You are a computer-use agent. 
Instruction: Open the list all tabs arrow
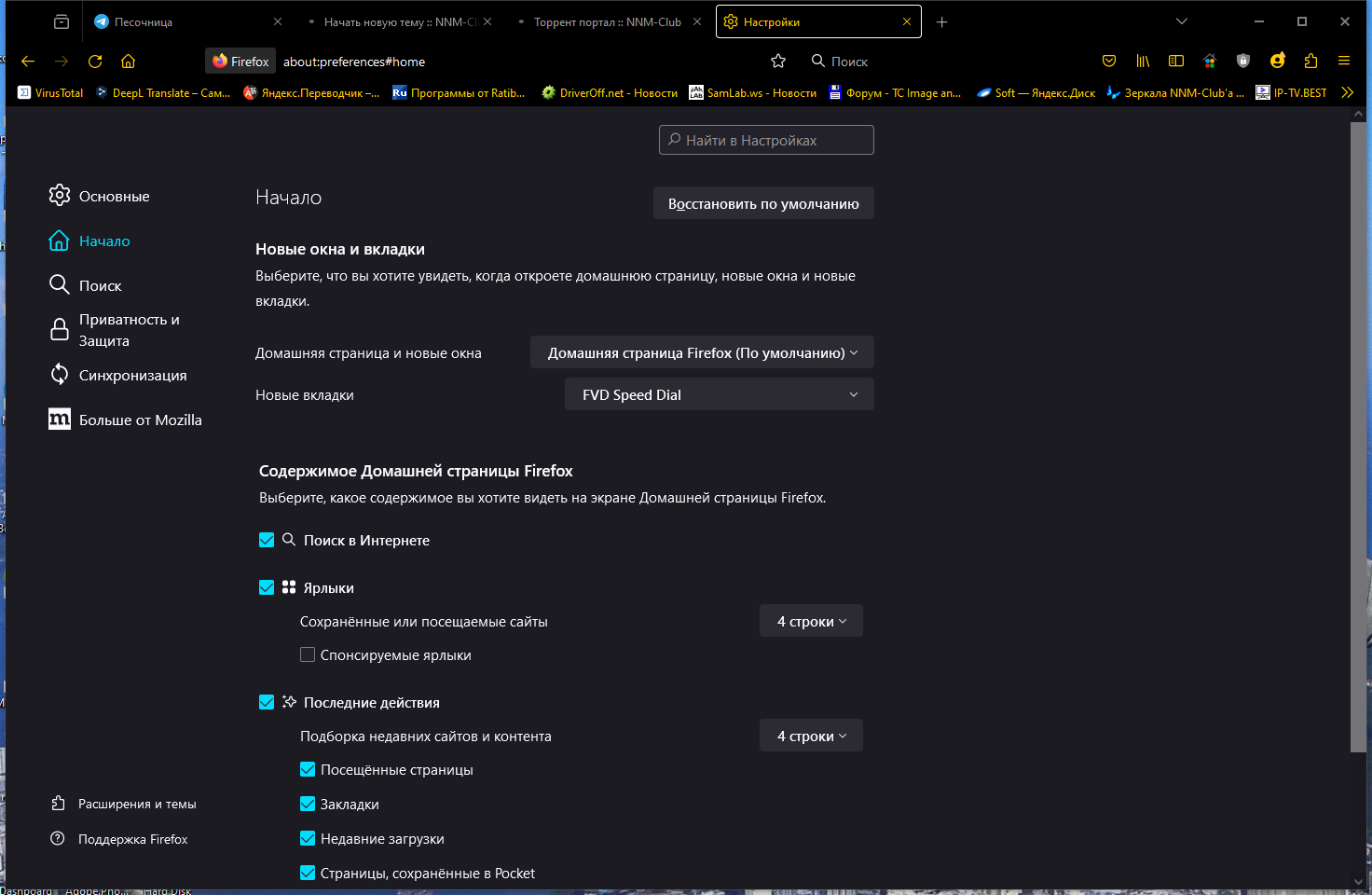[1182, 21]
